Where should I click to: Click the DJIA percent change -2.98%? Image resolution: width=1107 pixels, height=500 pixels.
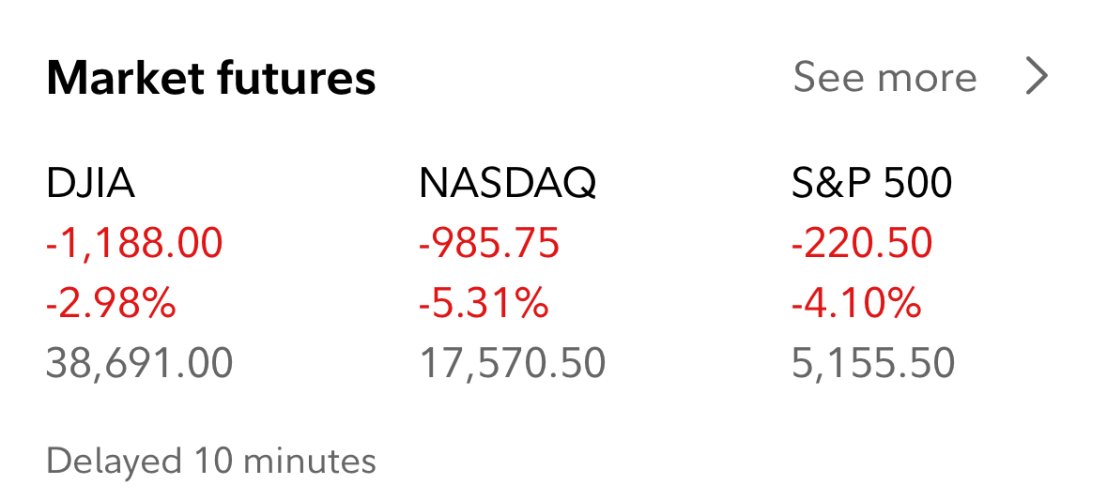point(111,304)
